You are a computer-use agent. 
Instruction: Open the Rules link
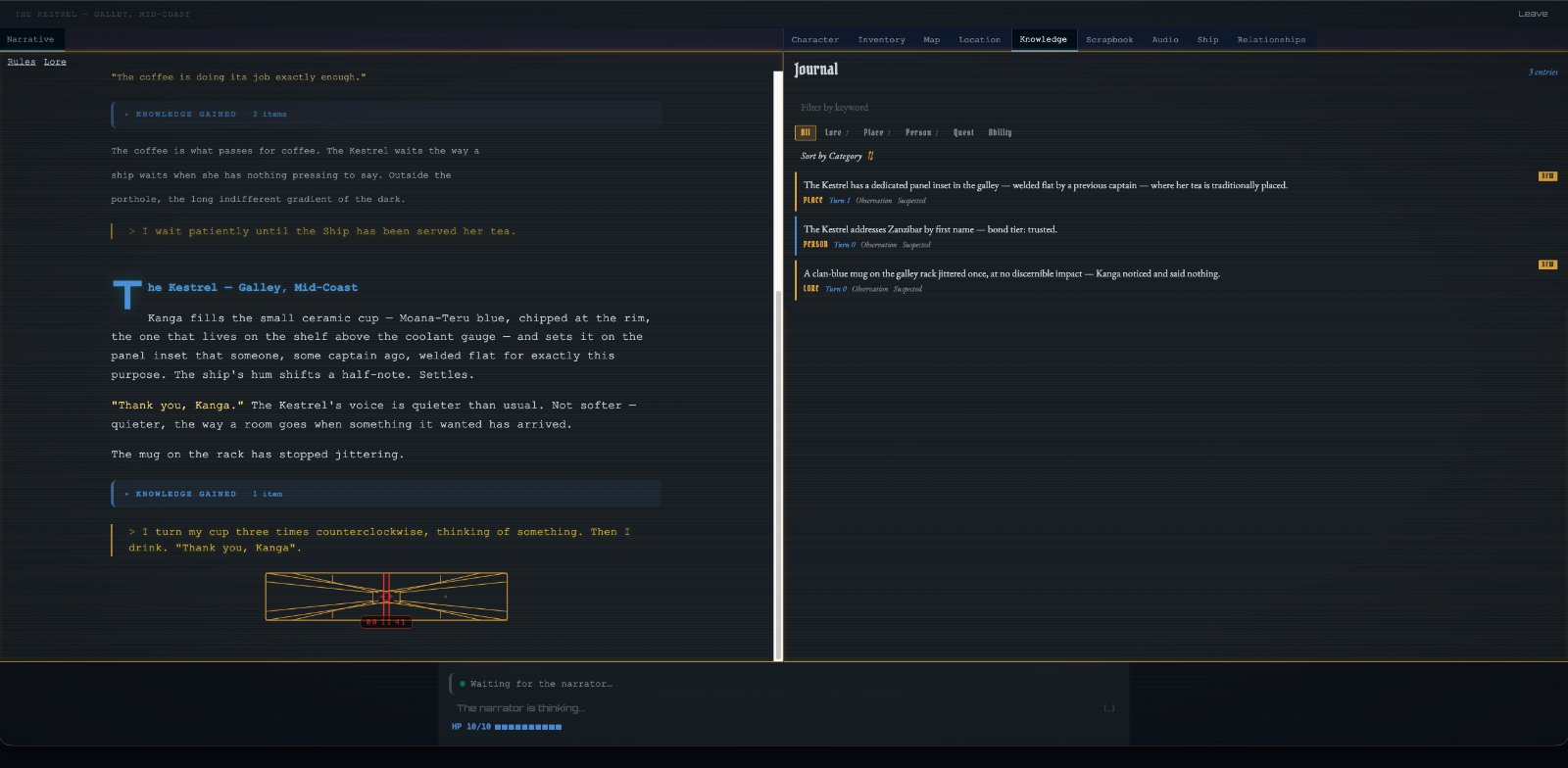tap(22, 62)
